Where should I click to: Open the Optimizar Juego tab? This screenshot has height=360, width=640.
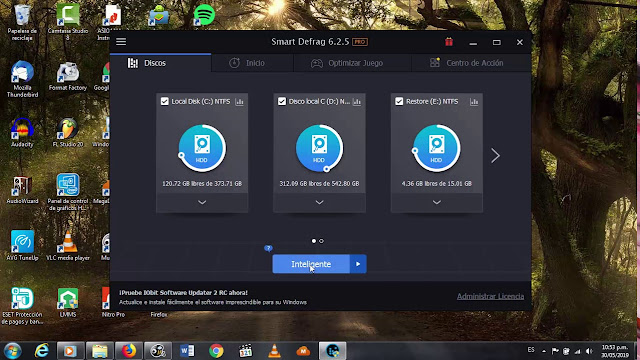click(352, 63)
